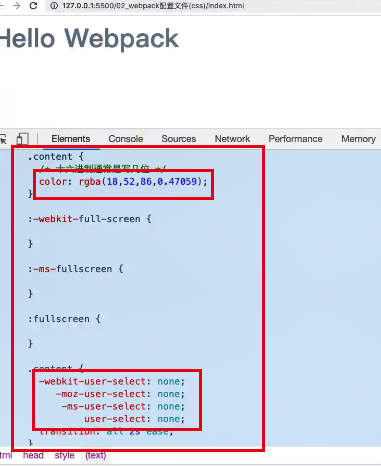The width and height of the screenshot is (381, 466).
Task: Click the site info icon in address bar
Action: click(54, 6)
